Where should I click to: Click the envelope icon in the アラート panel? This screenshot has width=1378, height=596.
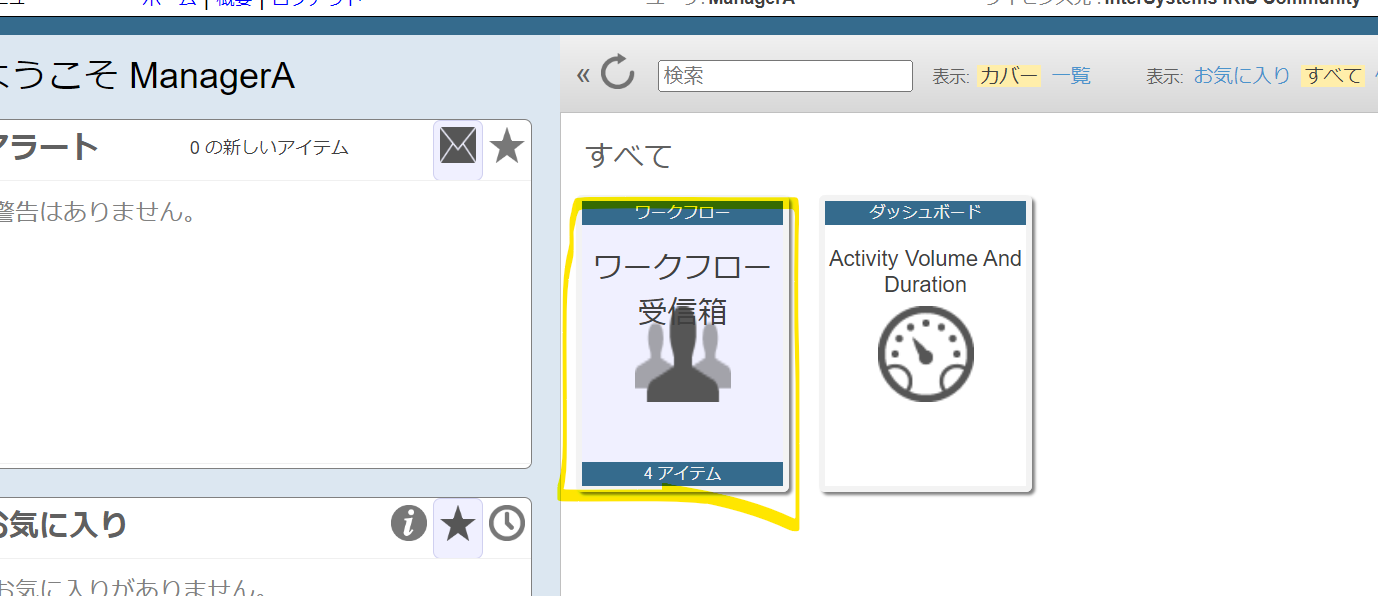(458, 148)
